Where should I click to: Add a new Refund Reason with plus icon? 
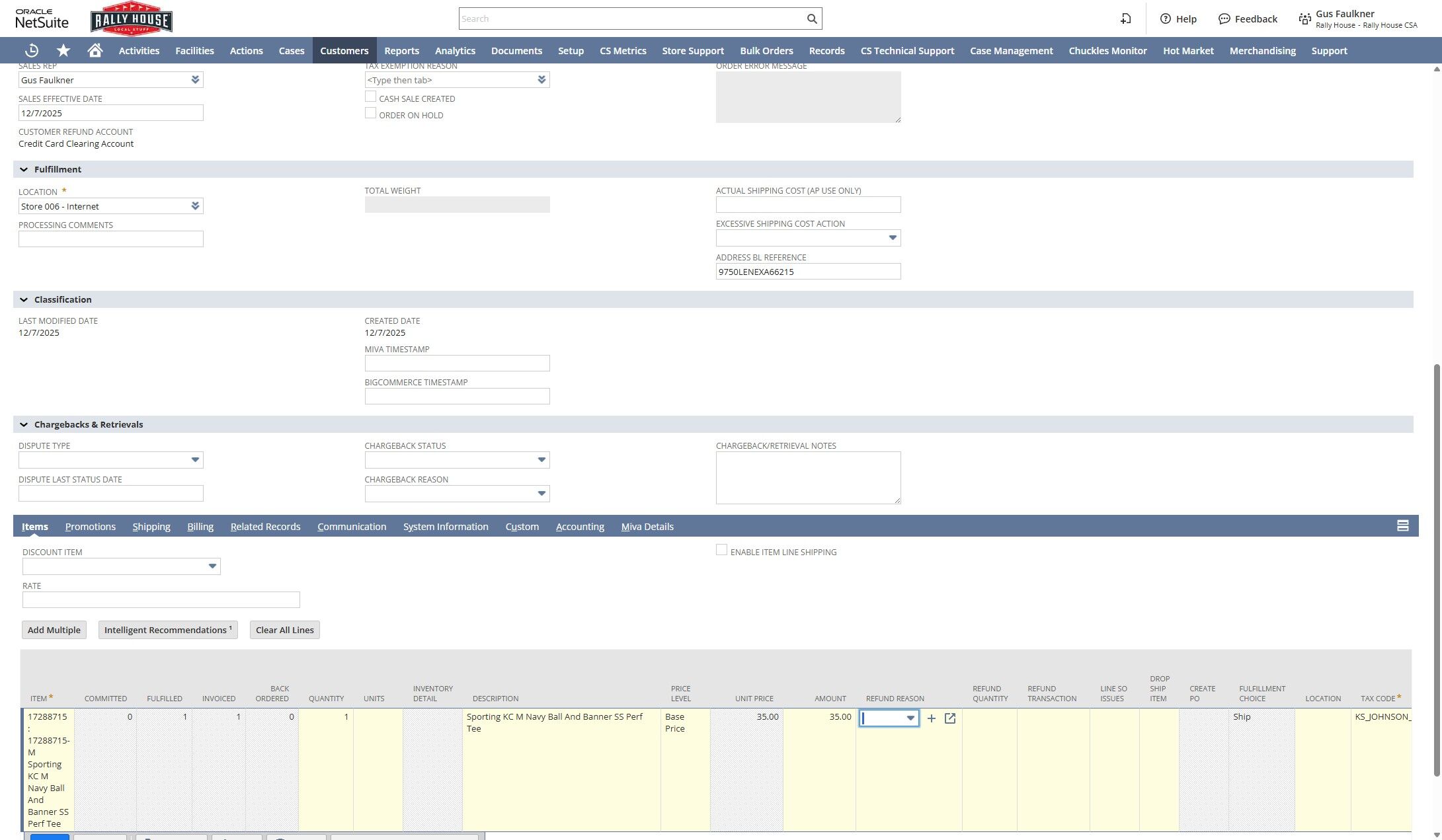pos(932,718)
